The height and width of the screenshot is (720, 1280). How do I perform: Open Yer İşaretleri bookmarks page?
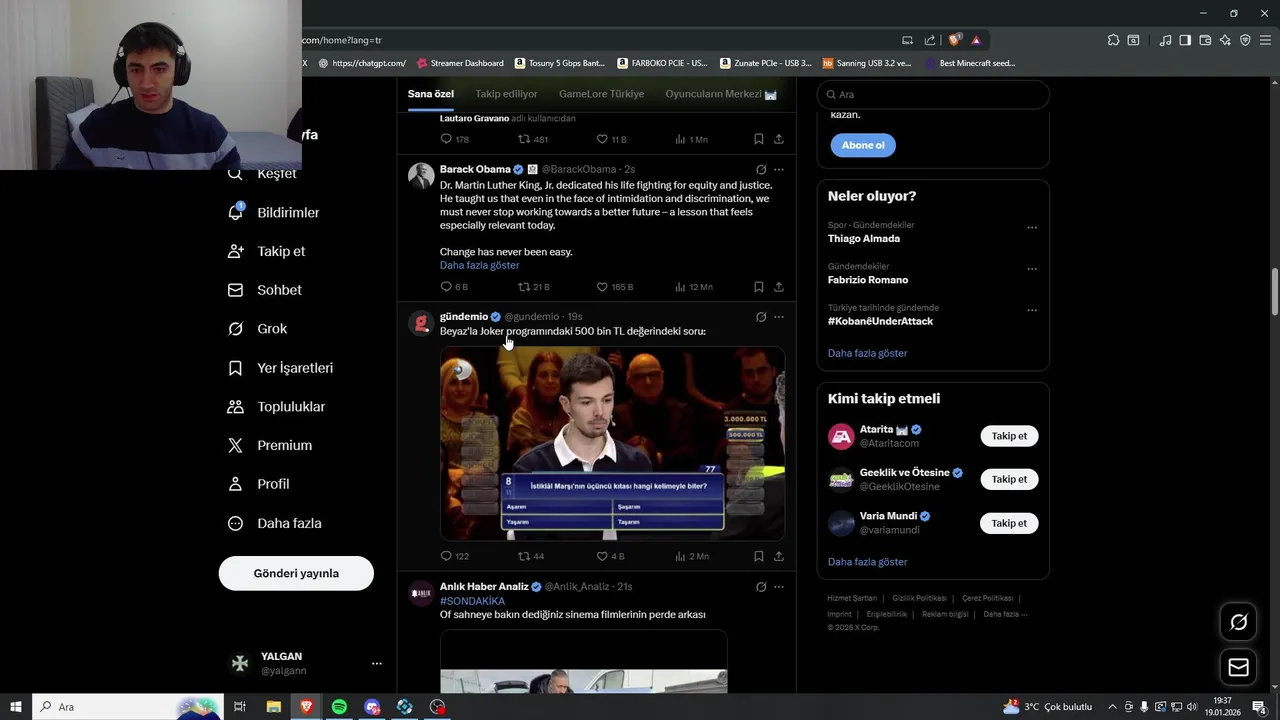coord(281,368)
